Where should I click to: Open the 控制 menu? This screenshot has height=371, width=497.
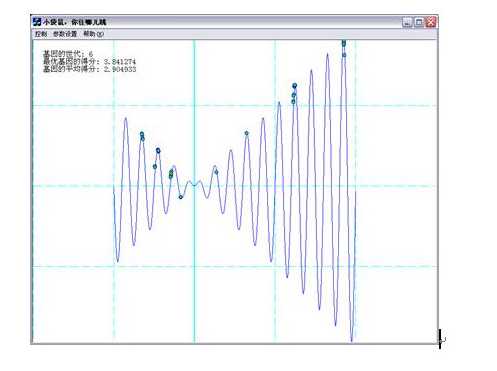tap(41, 34)
